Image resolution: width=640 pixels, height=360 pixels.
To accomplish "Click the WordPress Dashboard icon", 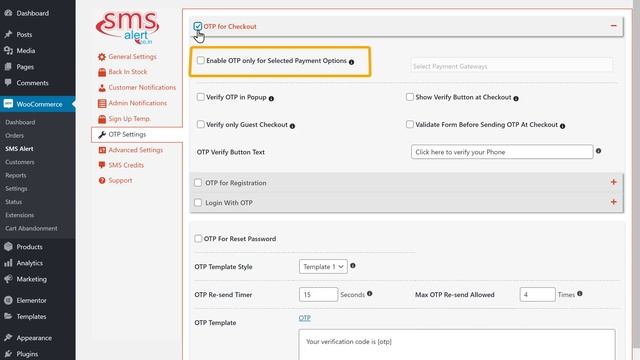I will click(x=8, y=13).
